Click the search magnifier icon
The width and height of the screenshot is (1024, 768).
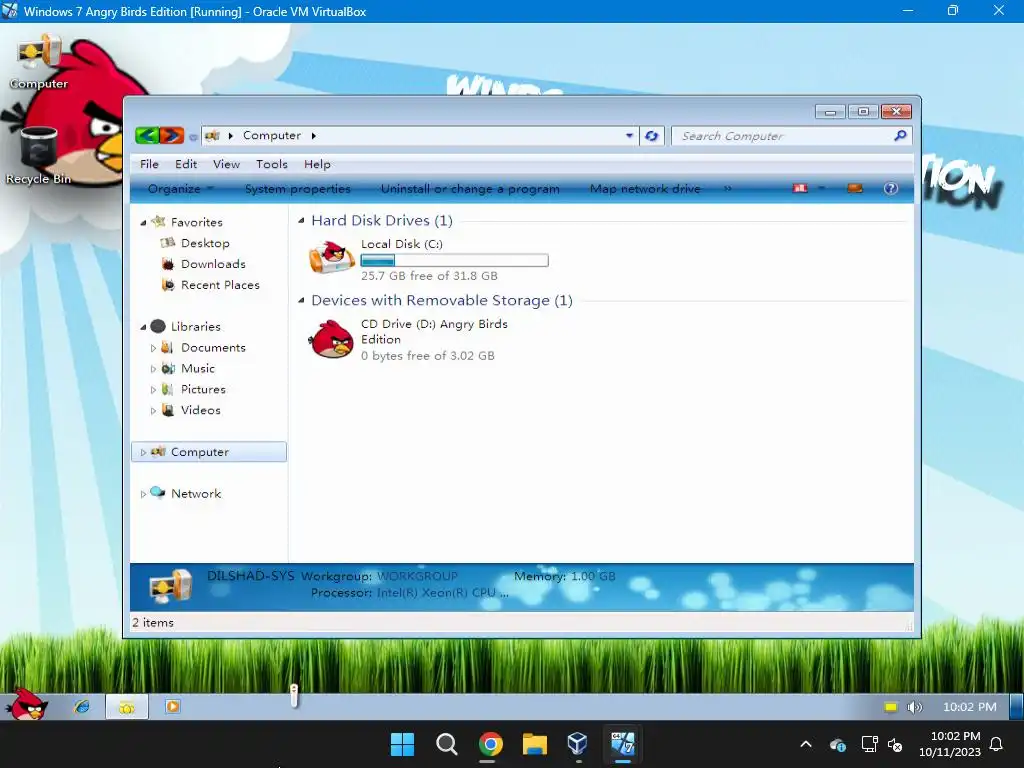900,136
